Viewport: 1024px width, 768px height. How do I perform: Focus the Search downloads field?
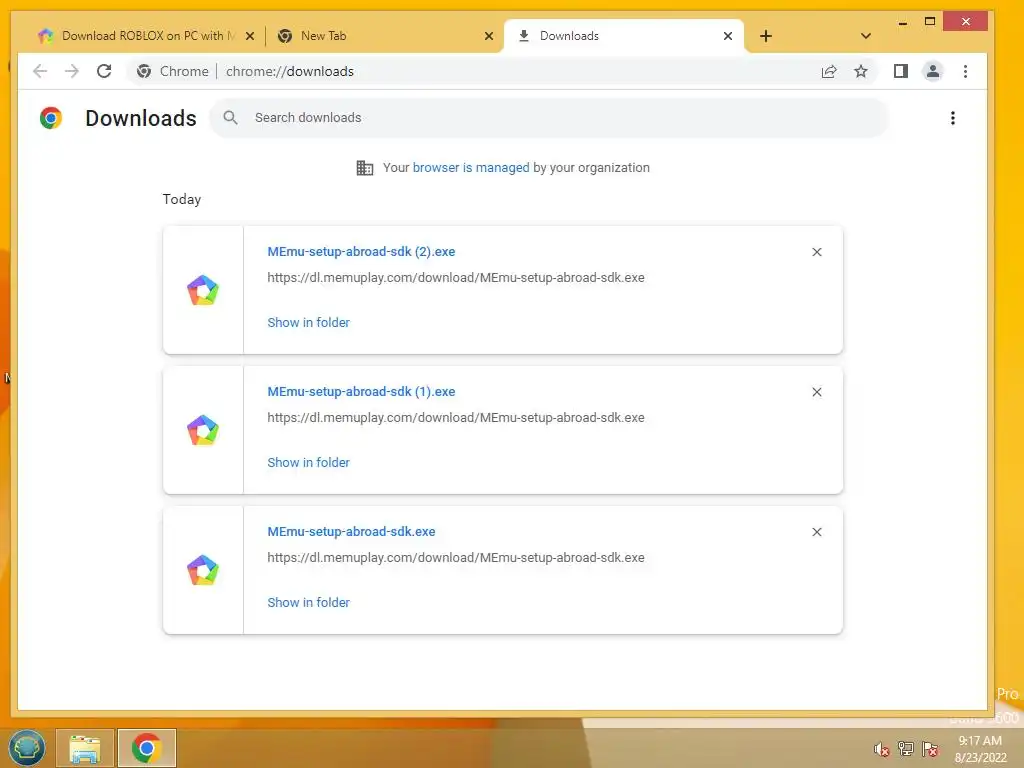pyautogui.click(x=549, y=118)
